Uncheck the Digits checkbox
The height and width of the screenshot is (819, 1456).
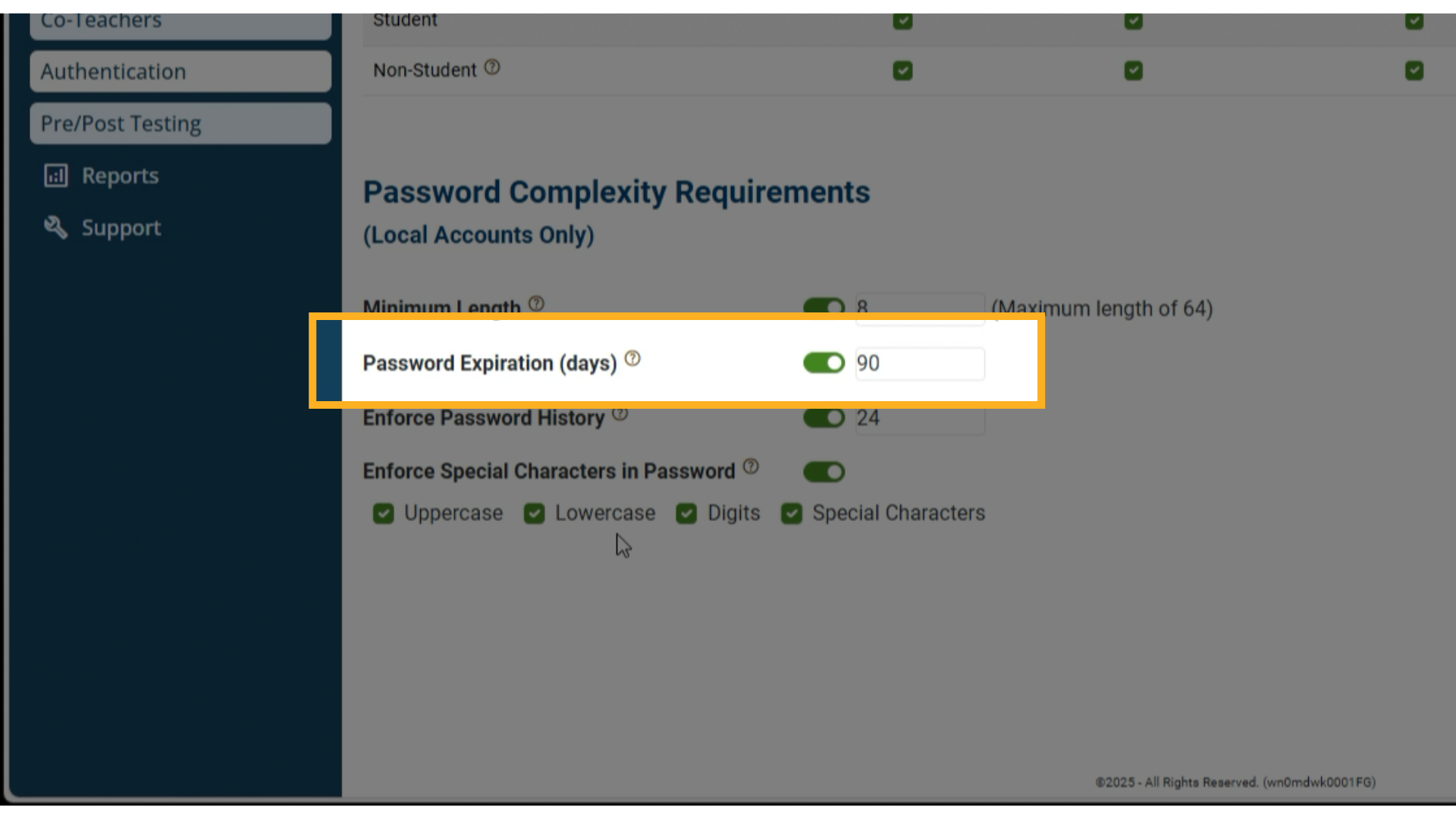point(686,513)
